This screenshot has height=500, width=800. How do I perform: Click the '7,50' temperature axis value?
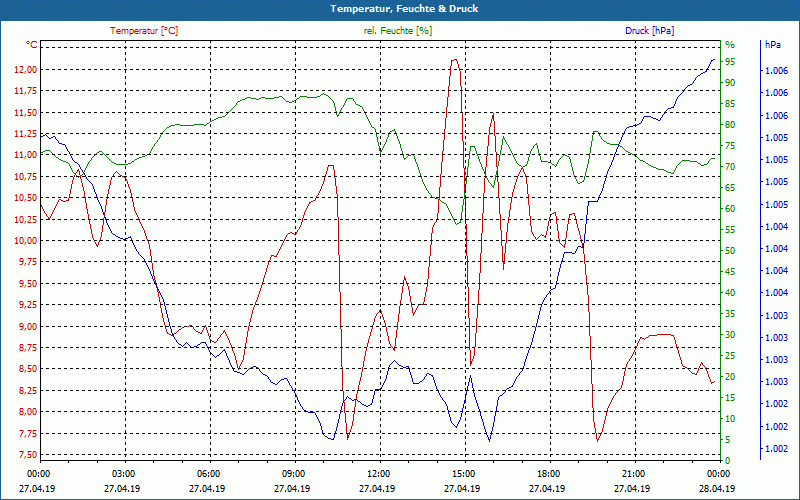pyautogui.click(x=28, y=455)
